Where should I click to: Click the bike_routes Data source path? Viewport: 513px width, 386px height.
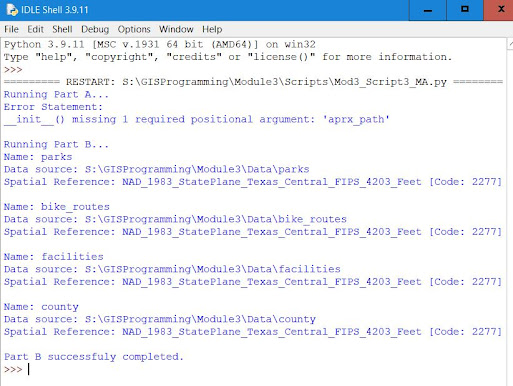(175, 219)
